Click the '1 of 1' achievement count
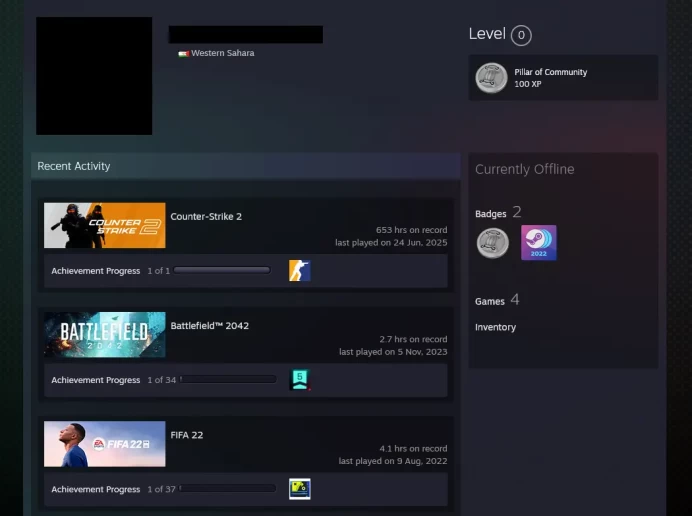The height and width of the screenshot is (516, 692). click(x=158, y=271)
